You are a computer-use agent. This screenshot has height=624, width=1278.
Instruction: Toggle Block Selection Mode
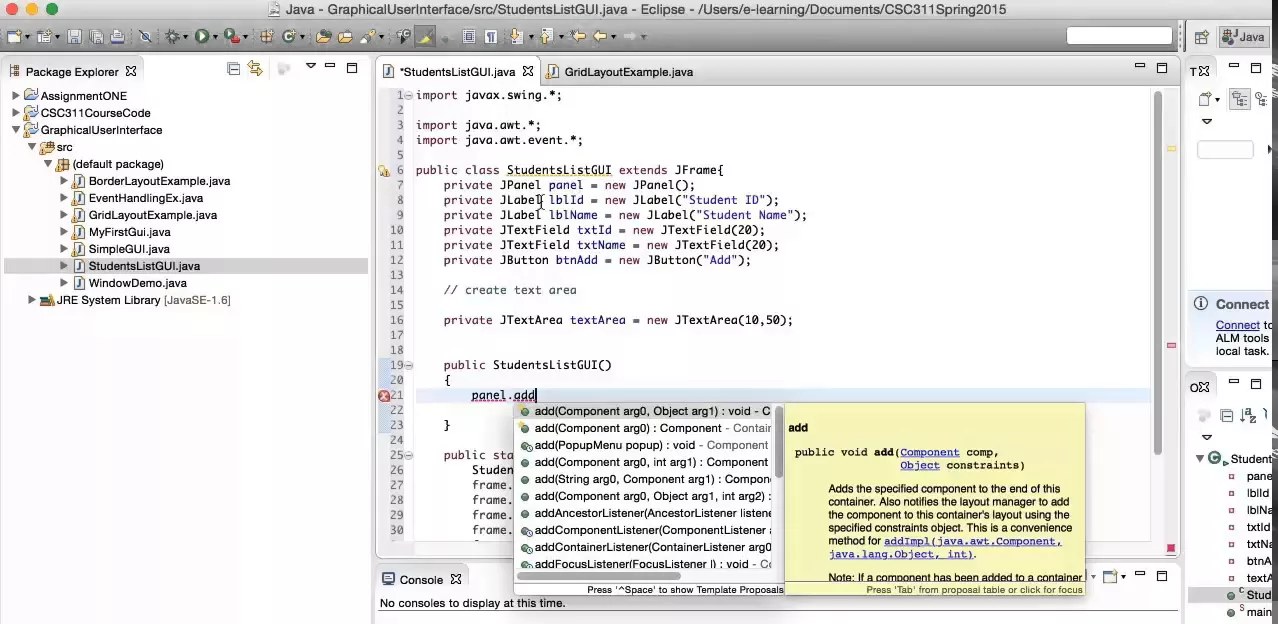[x=468, y=37]
